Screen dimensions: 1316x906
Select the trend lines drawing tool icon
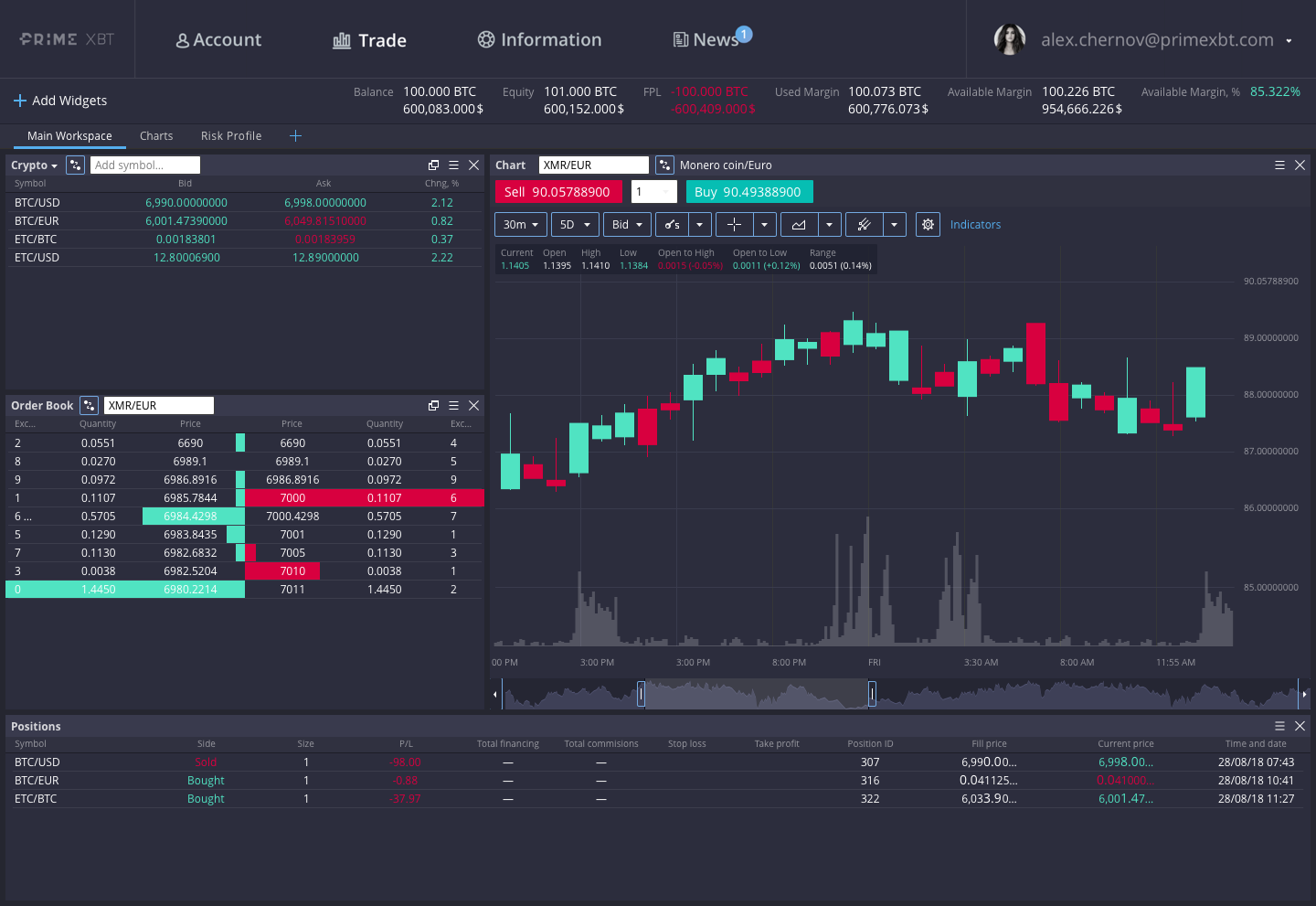coord(864,225)
